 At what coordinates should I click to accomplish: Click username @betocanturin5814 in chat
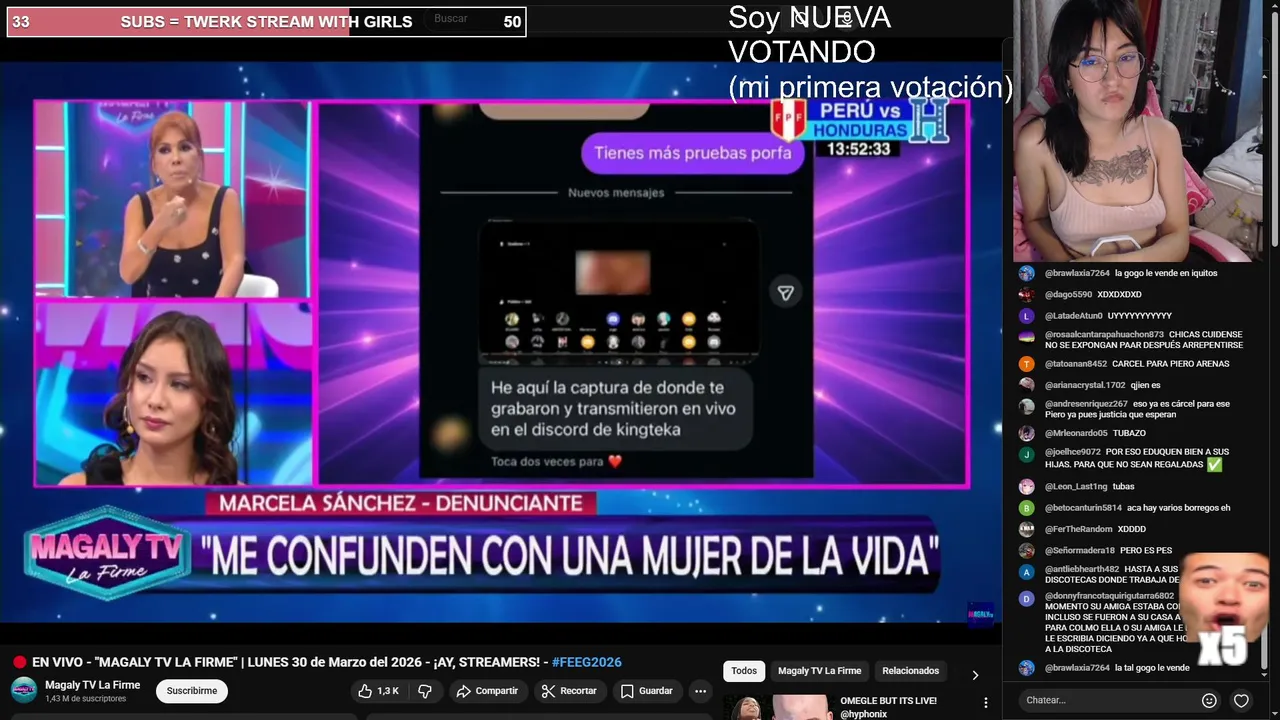[x=1083, y=508]
